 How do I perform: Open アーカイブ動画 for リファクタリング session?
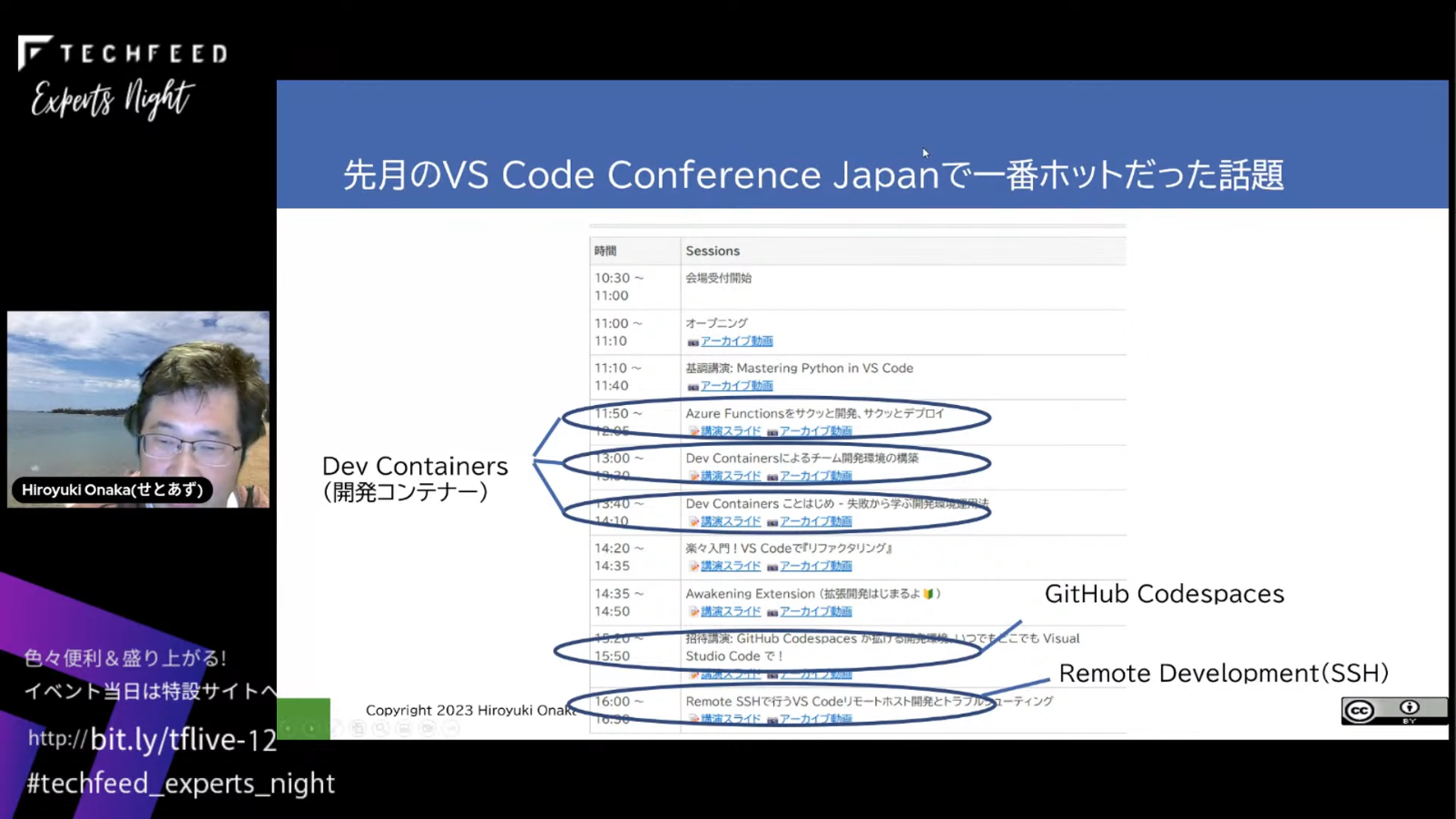(x=815, y=566)
